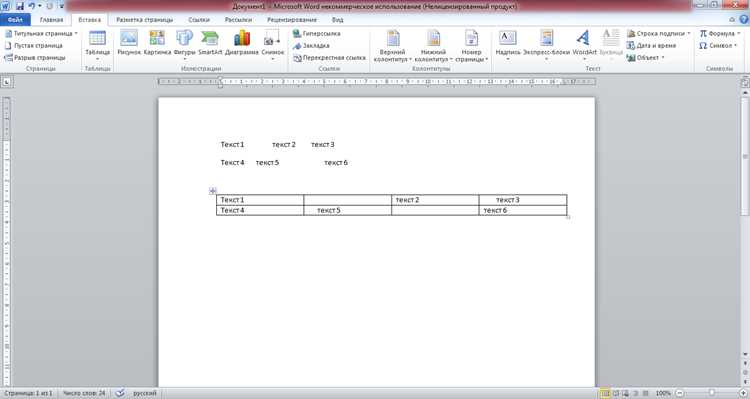Insert a Перекрестная ссылка
The width and height of the screenshot is (750, 399).
pyautogui.click(x=329, y=57)
